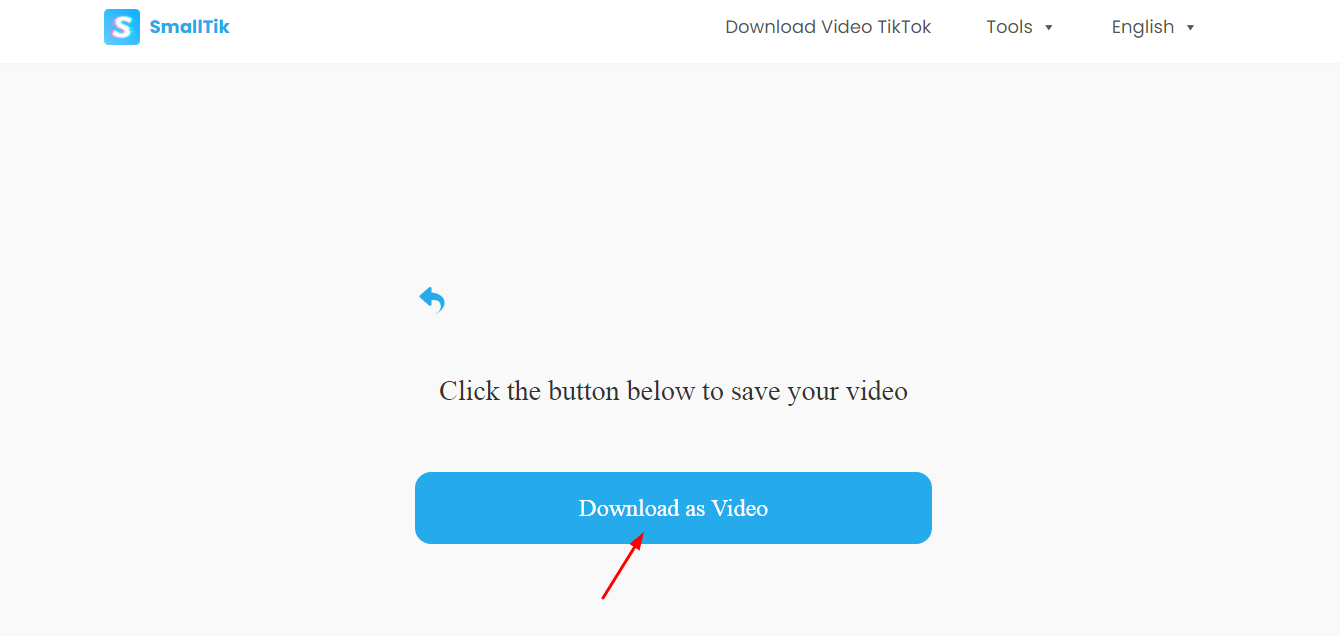Click the SmallTik brand name text
The height and width of the screenshot is (636, 1340).
coord(190,27)
